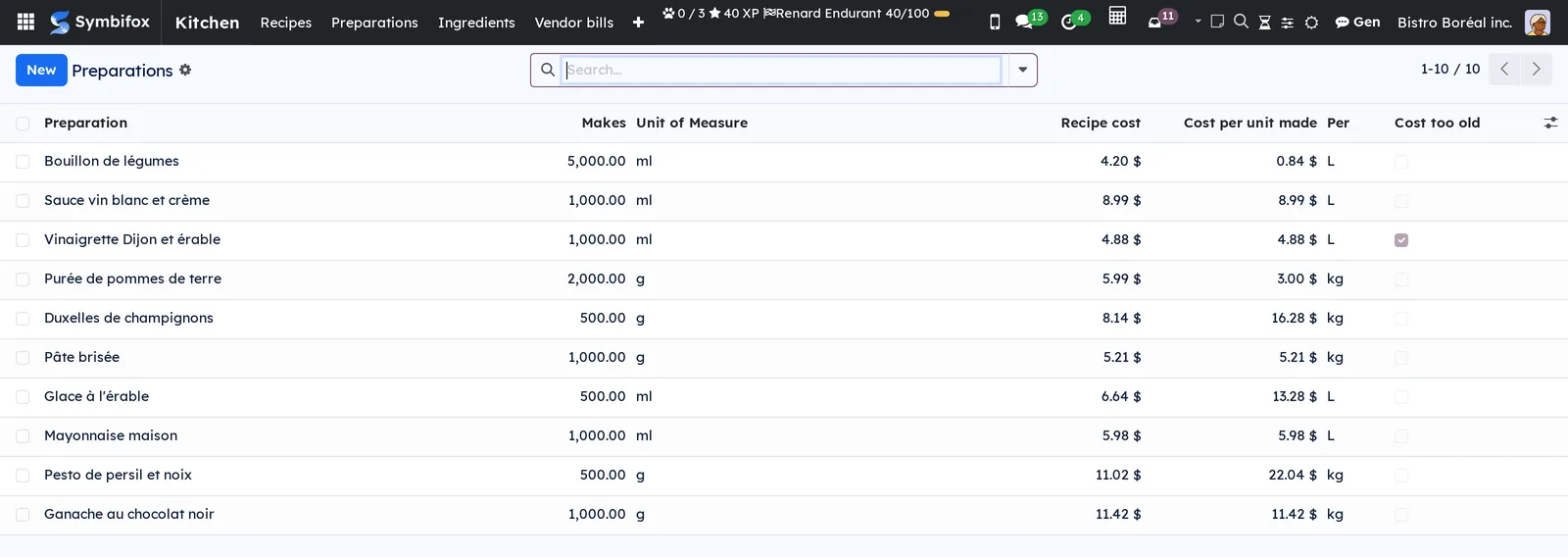Select Sauce vin blanc et crème checkbox
Screen dimensions: 1568x557
click(23, 201)
